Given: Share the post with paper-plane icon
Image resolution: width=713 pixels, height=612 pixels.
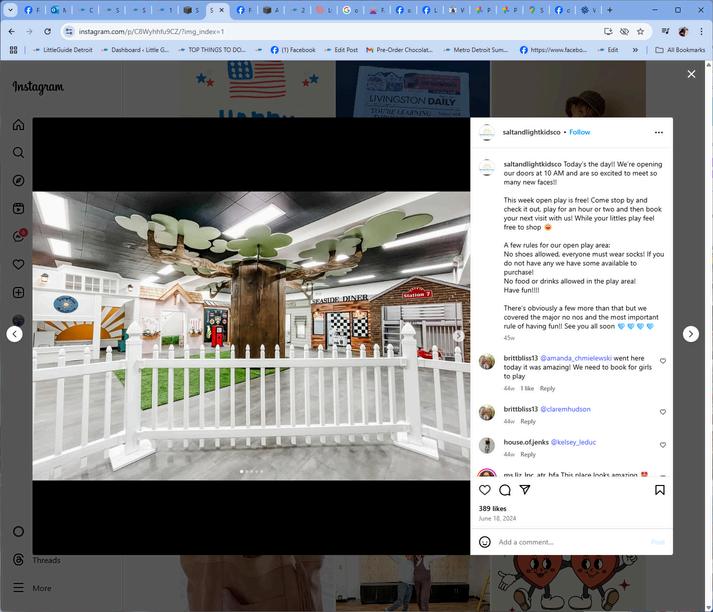Looking at the screenshot, I should coord(525,490).
